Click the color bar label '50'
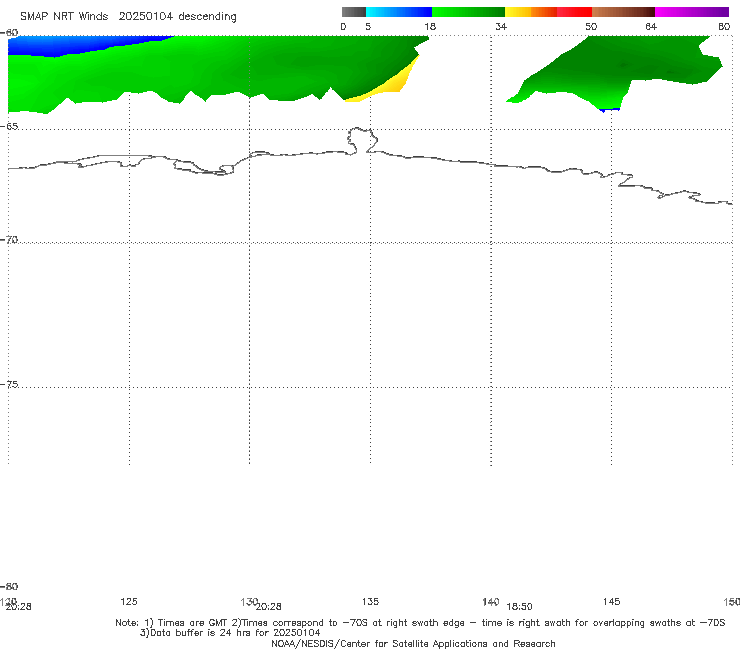 click(591, 26)
